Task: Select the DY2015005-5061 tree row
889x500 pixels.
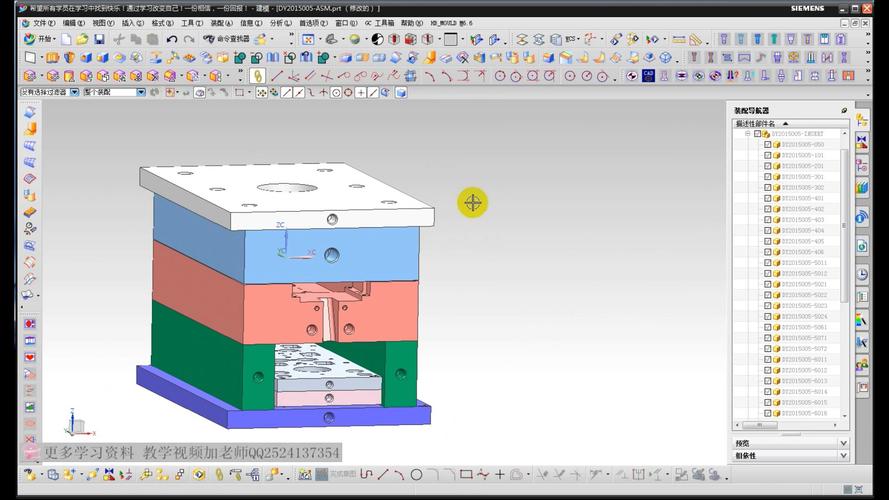Action: coord(788,327)
